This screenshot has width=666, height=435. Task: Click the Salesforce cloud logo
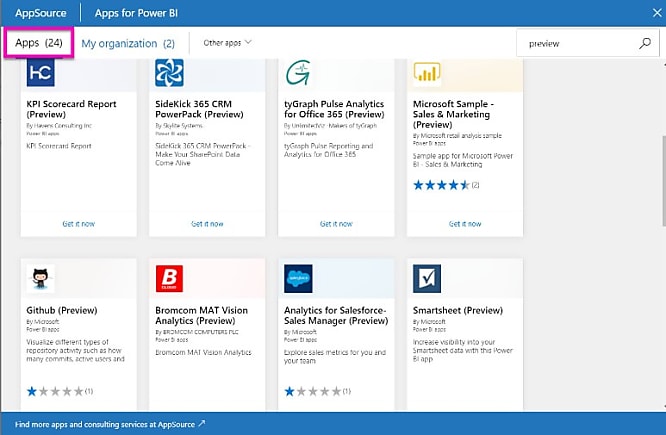point(298,279)
